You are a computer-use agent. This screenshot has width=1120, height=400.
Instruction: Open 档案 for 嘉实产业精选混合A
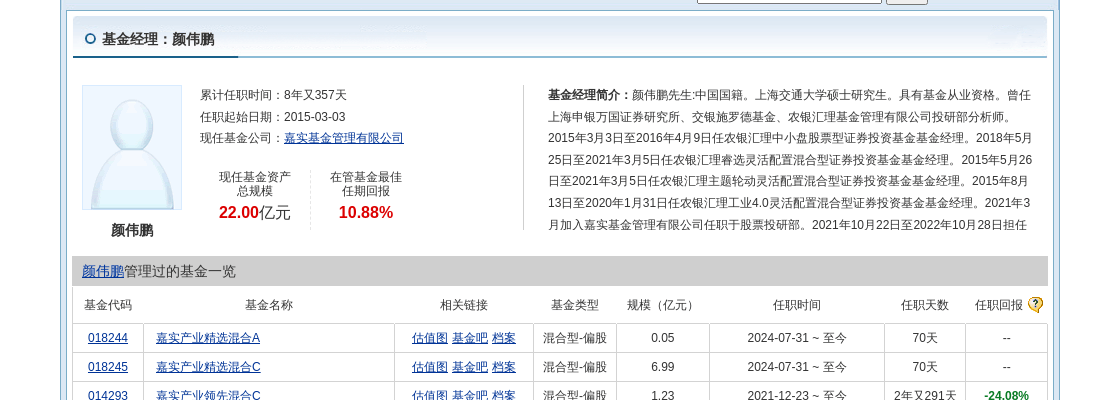[504, 338]
